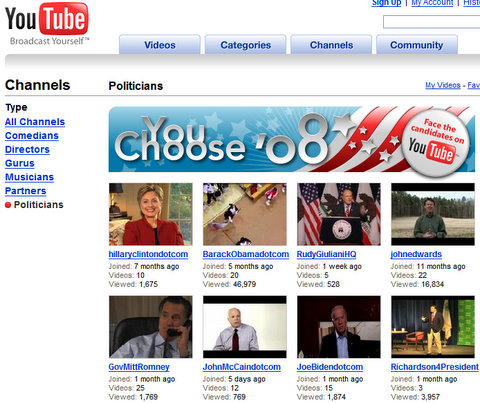Image resolution: width=480 pixels, height=403 pixels.
Task: Click 'Joined: 11 months ago' text
Action: click(428, 266)
